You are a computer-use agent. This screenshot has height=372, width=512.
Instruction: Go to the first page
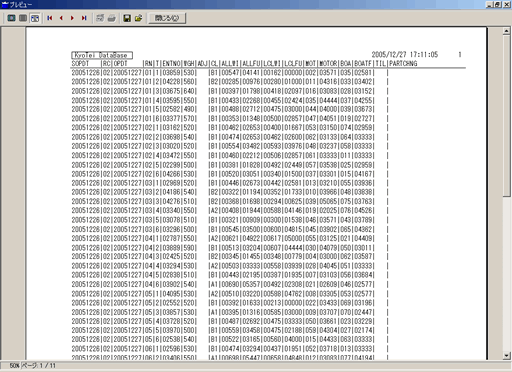pos(50,18)
